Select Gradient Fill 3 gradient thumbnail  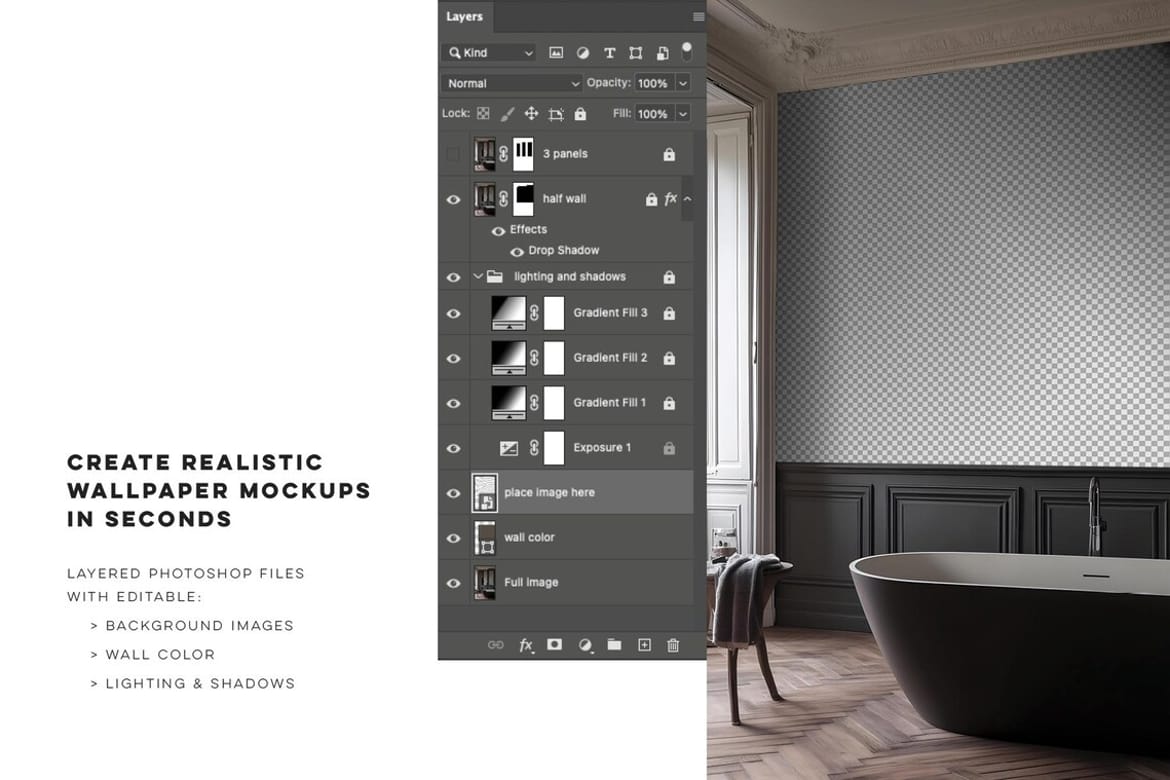tap(509, 313)
